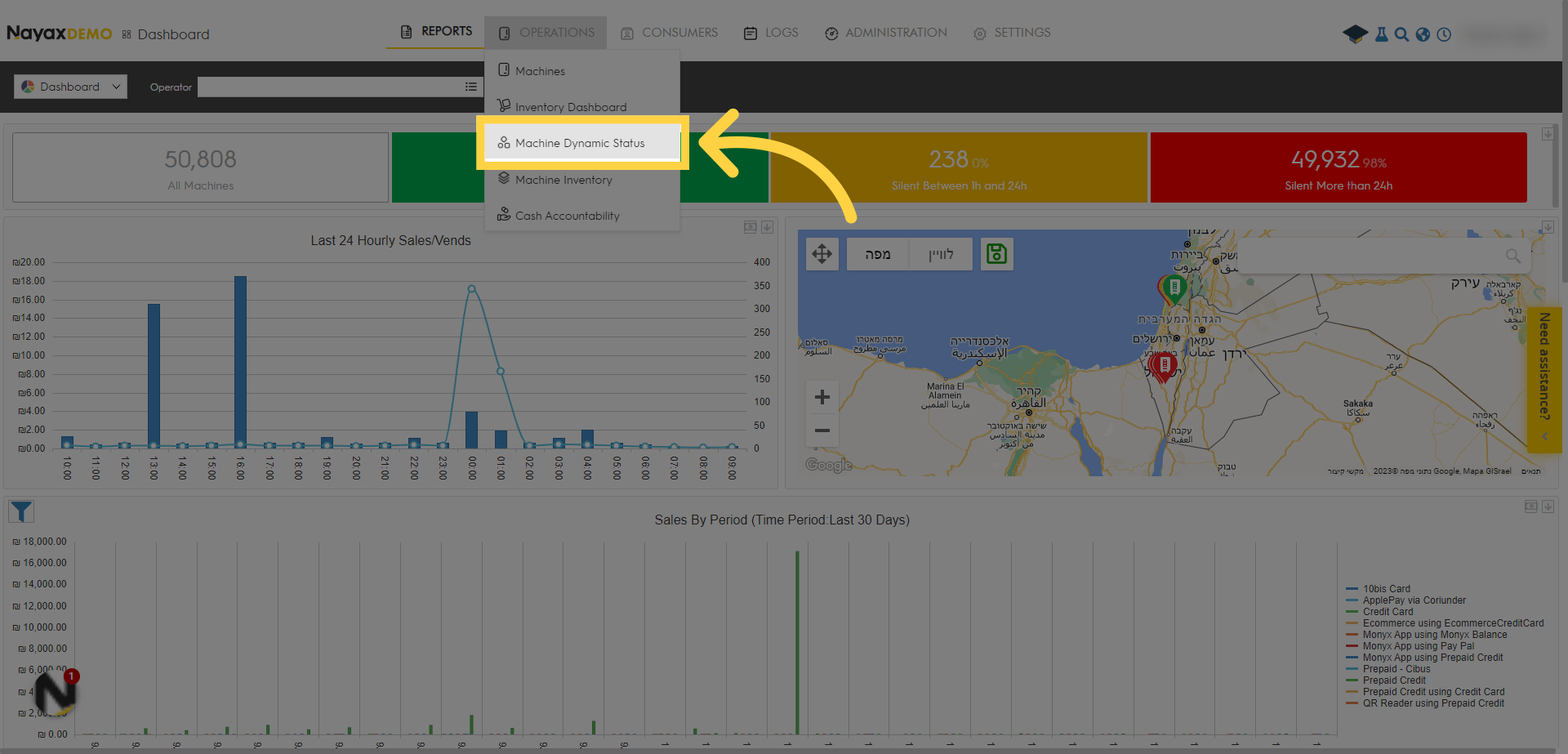Toggle Prepaid Credit using Credit Card legend
The image size is (1568, 754).
(x=1425, y=692)
